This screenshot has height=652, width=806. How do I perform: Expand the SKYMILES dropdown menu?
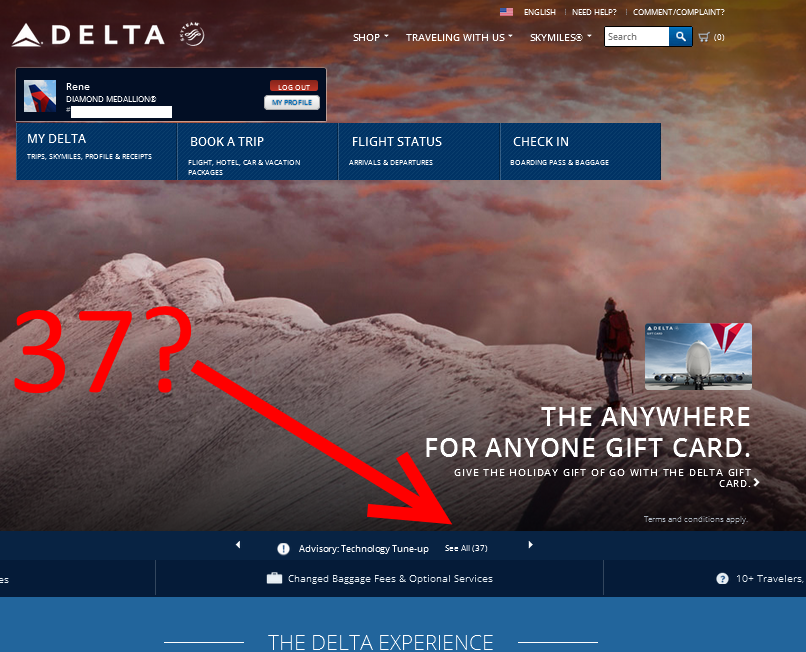point(561,38)
